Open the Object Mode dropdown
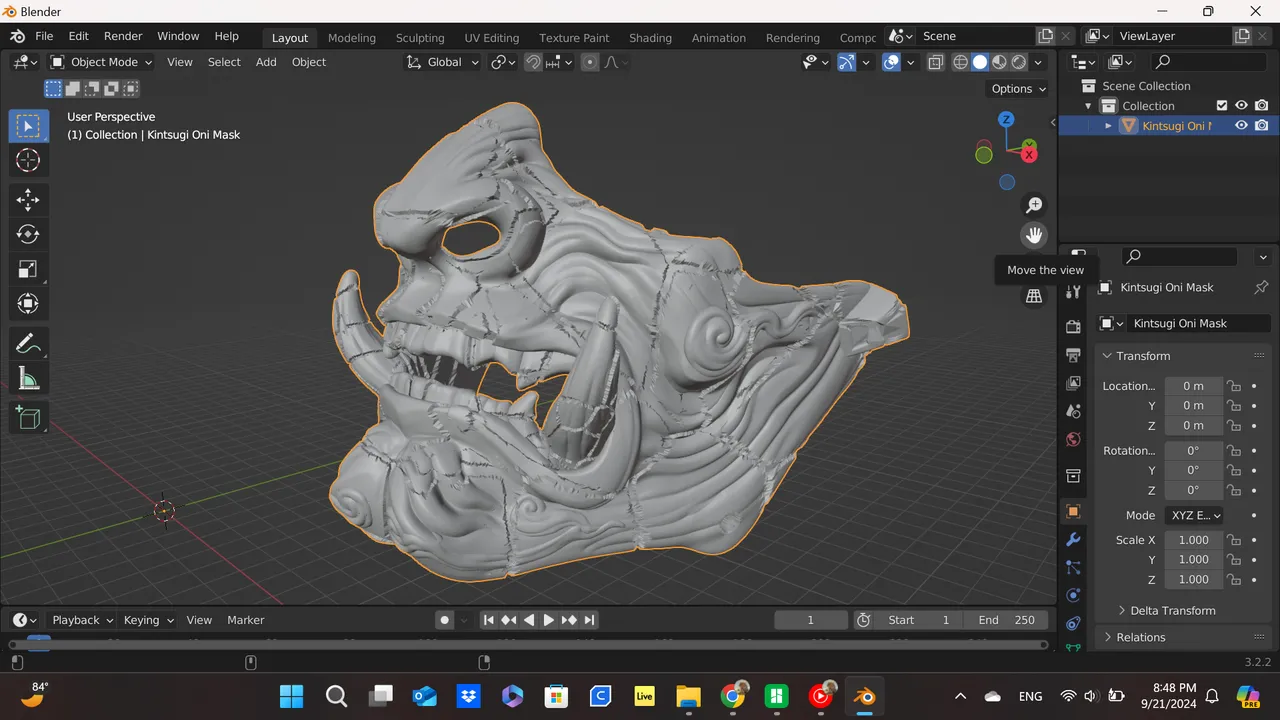The image size is (1280, 720). (x=100, y=62)
